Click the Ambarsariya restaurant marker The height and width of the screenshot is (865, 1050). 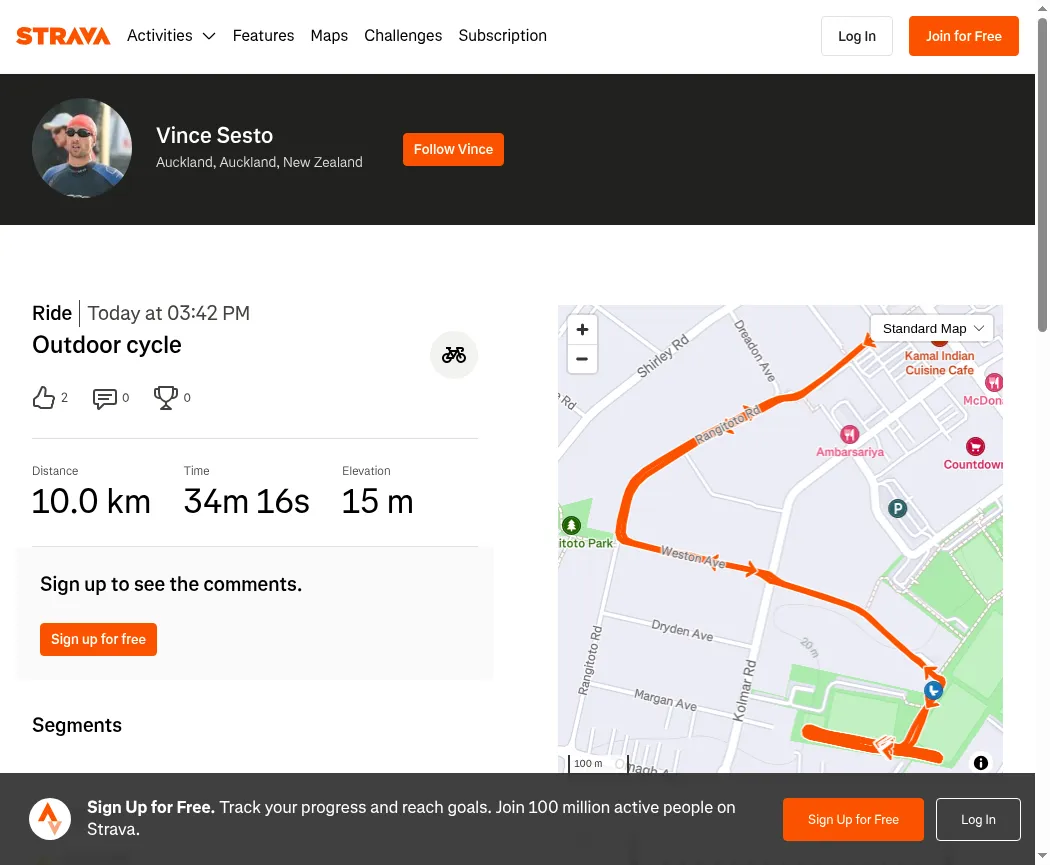pyautogui.click(x=850, y=435)
